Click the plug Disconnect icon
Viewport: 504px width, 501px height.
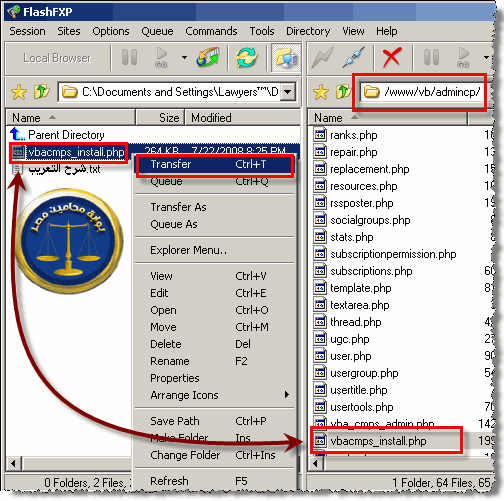click(x=354, y=58)
